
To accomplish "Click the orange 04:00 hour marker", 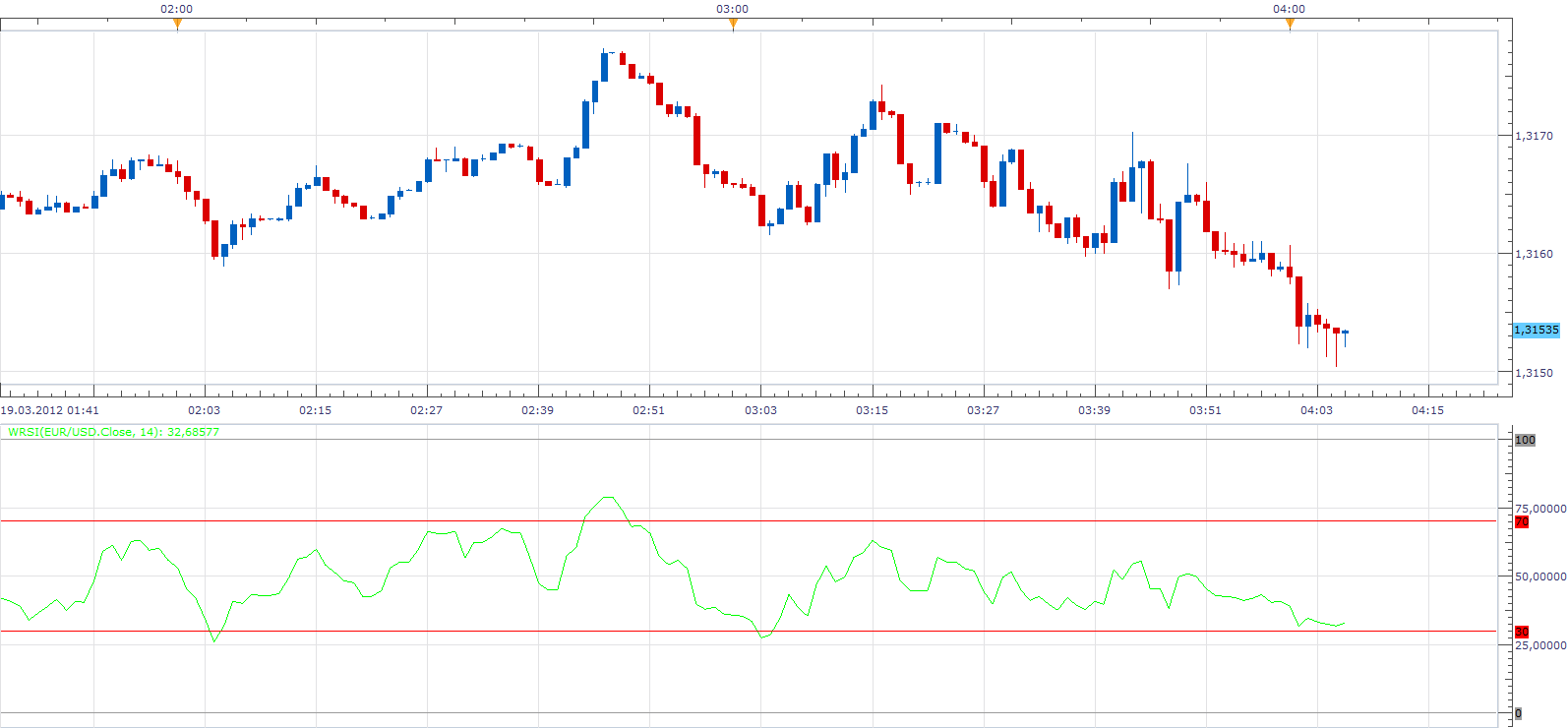I will [x=1290, y=25].
